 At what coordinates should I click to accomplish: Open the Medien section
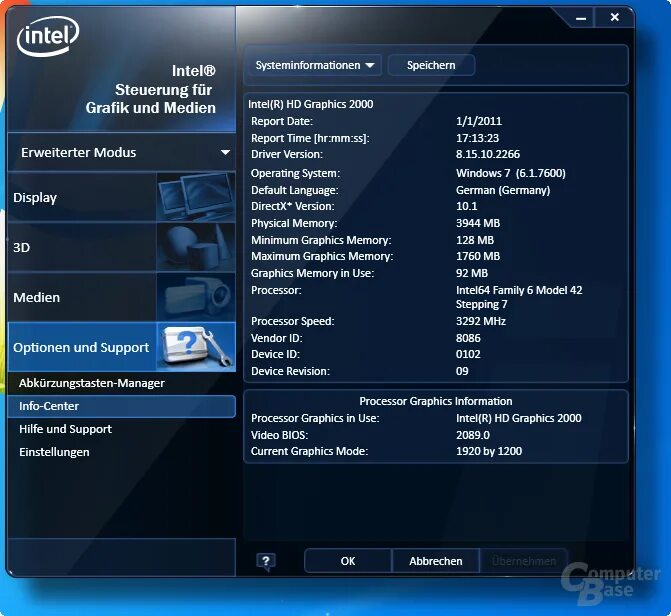tap(122, 297)
